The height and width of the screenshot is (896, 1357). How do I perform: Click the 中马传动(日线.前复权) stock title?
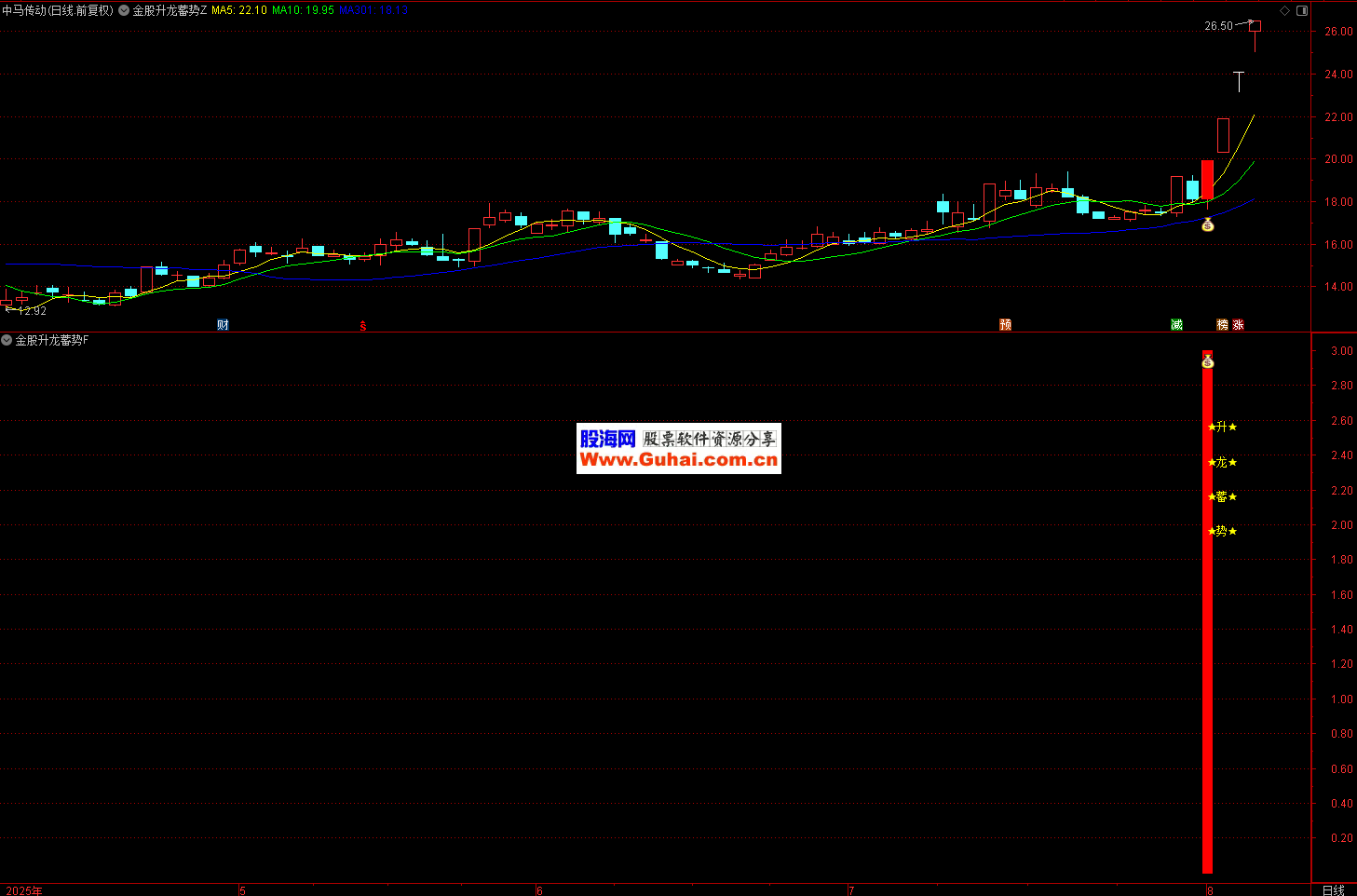(x=58, y=10)
